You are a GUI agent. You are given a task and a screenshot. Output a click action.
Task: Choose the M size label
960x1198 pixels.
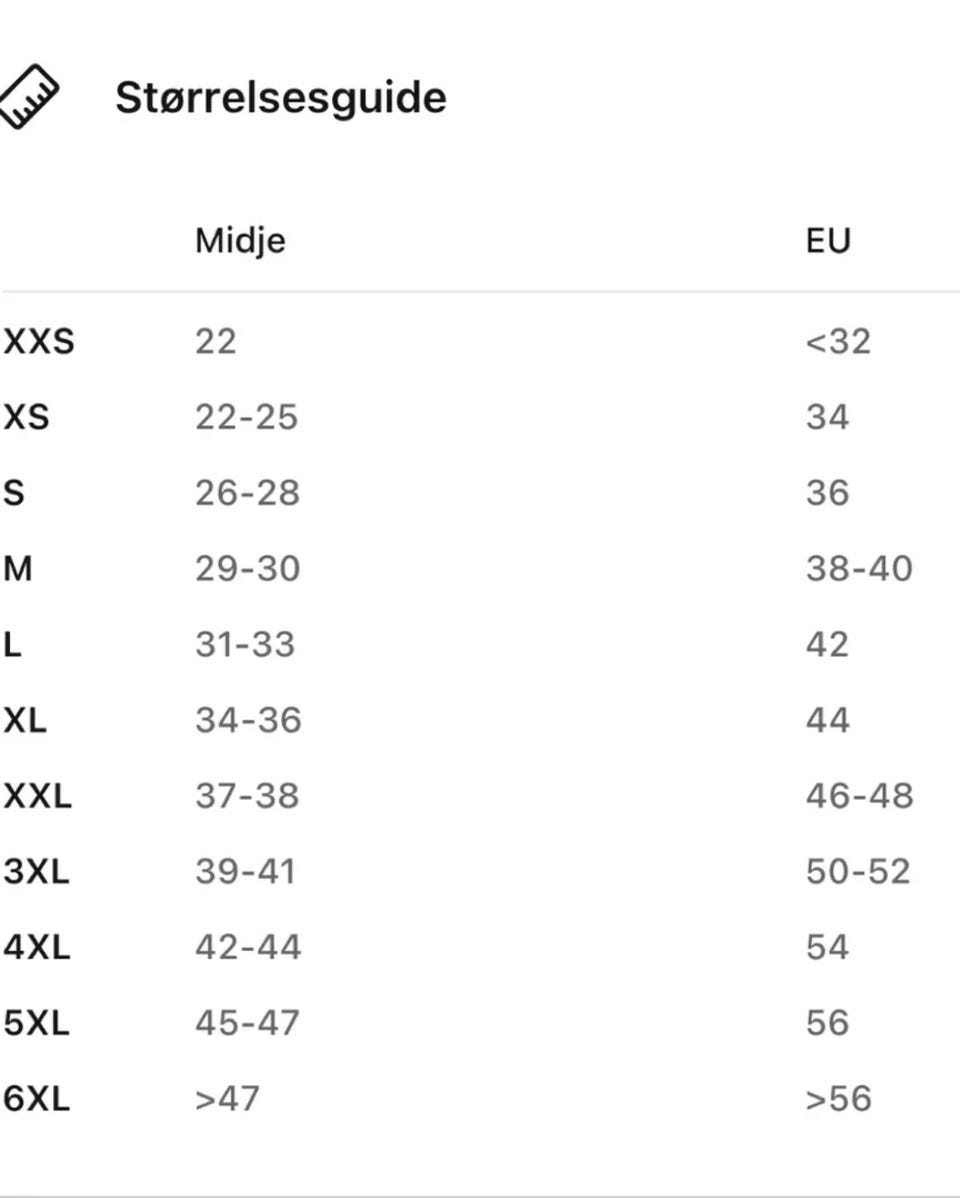18,569
